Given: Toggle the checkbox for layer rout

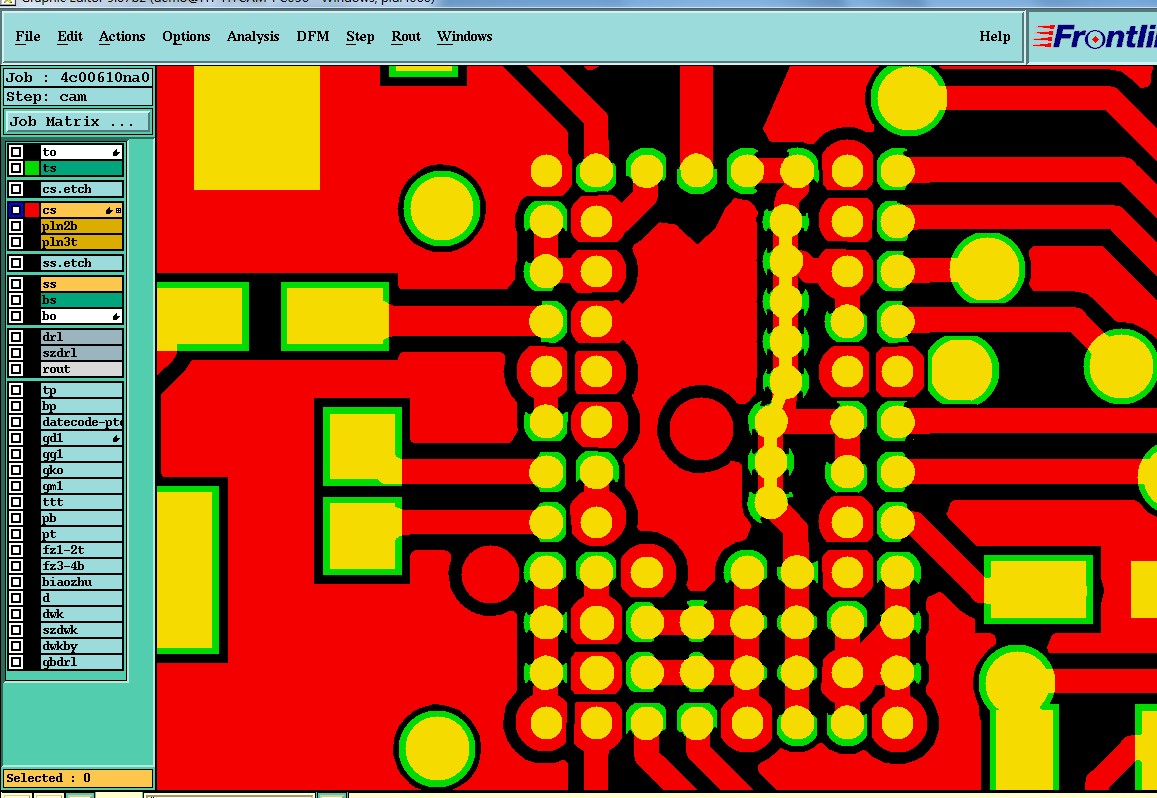Looking at the screenshot, I should click(x=16, y=369).
